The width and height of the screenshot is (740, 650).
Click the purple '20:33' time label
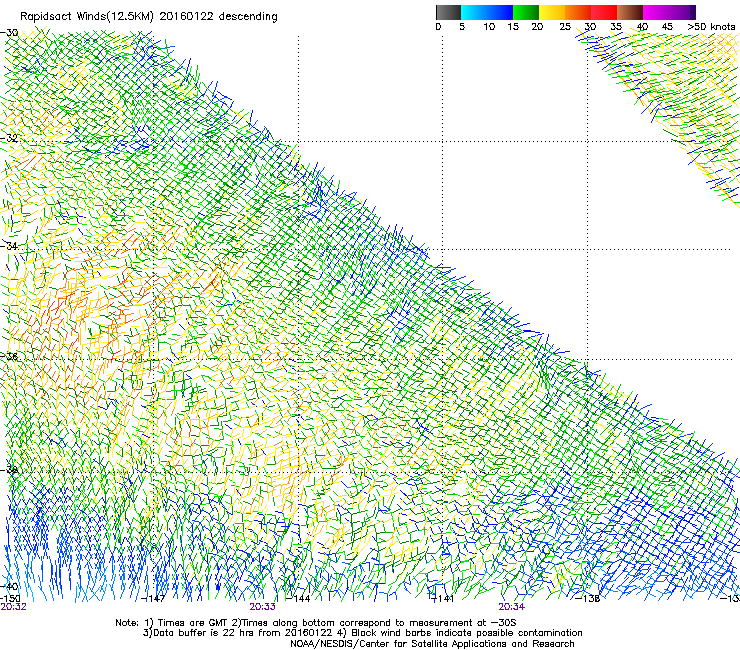[262, 607]
